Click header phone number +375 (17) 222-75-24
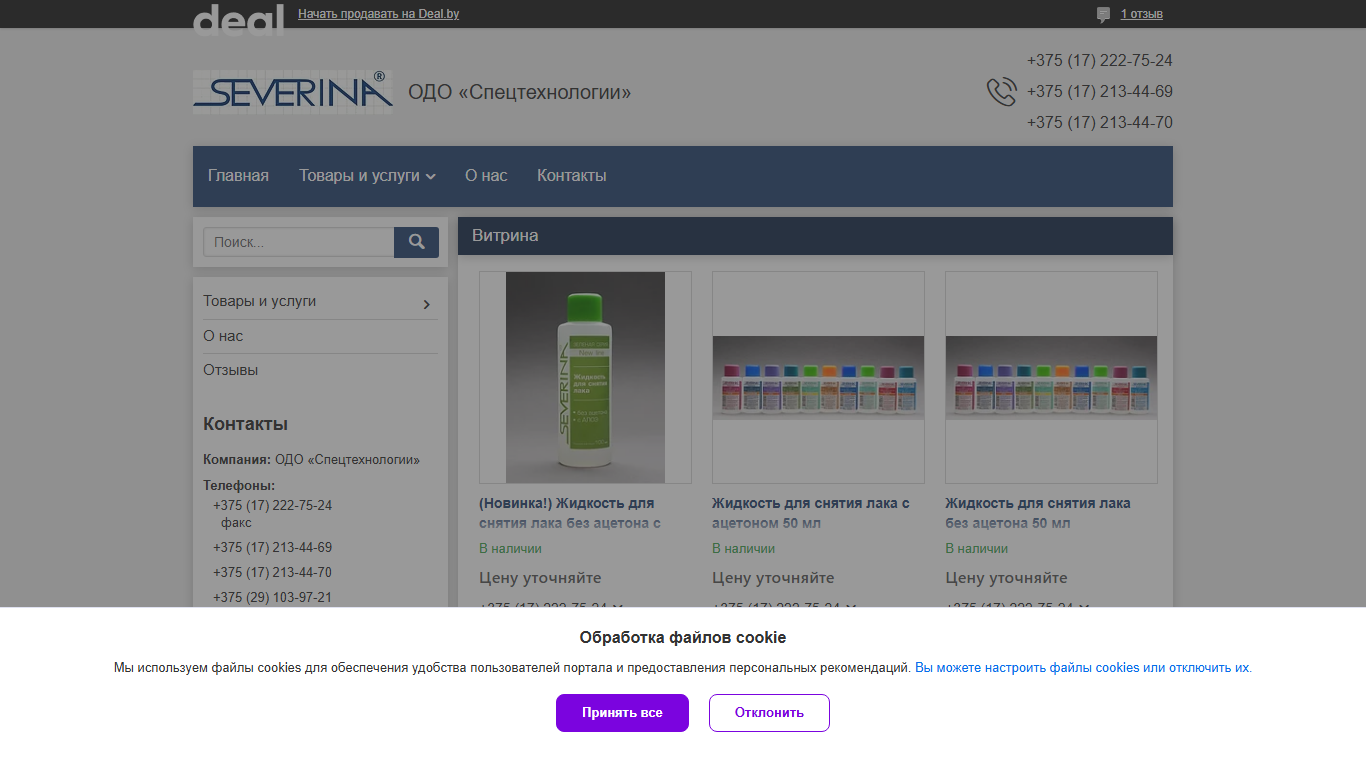 [1100, 61]
